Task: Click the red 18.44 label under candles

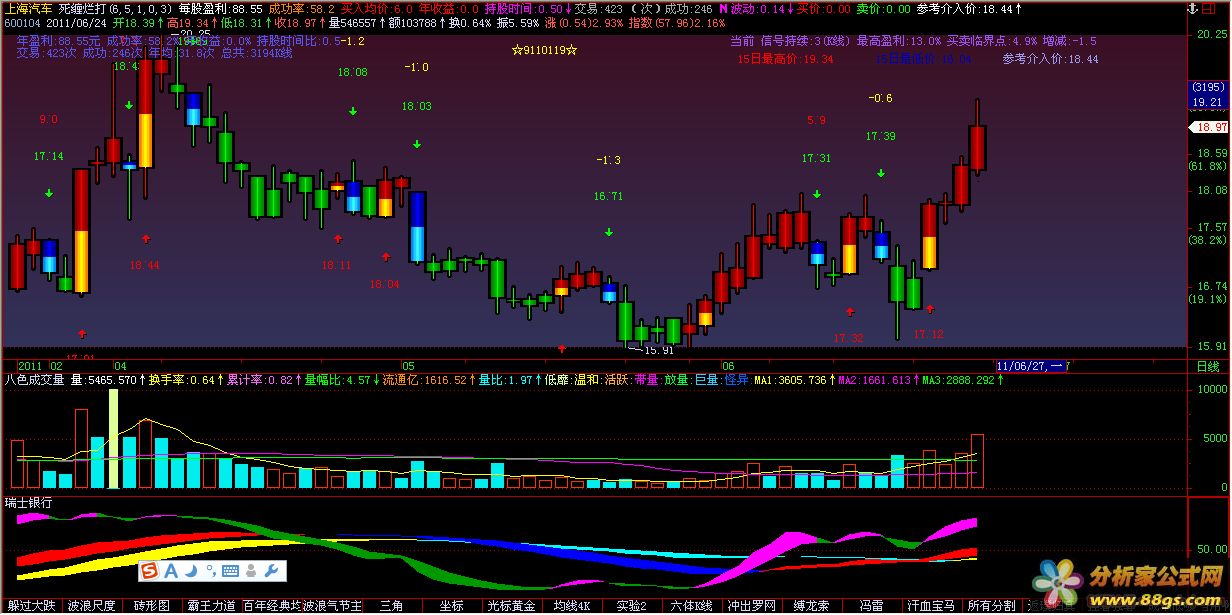Action: tap(144, 265)
